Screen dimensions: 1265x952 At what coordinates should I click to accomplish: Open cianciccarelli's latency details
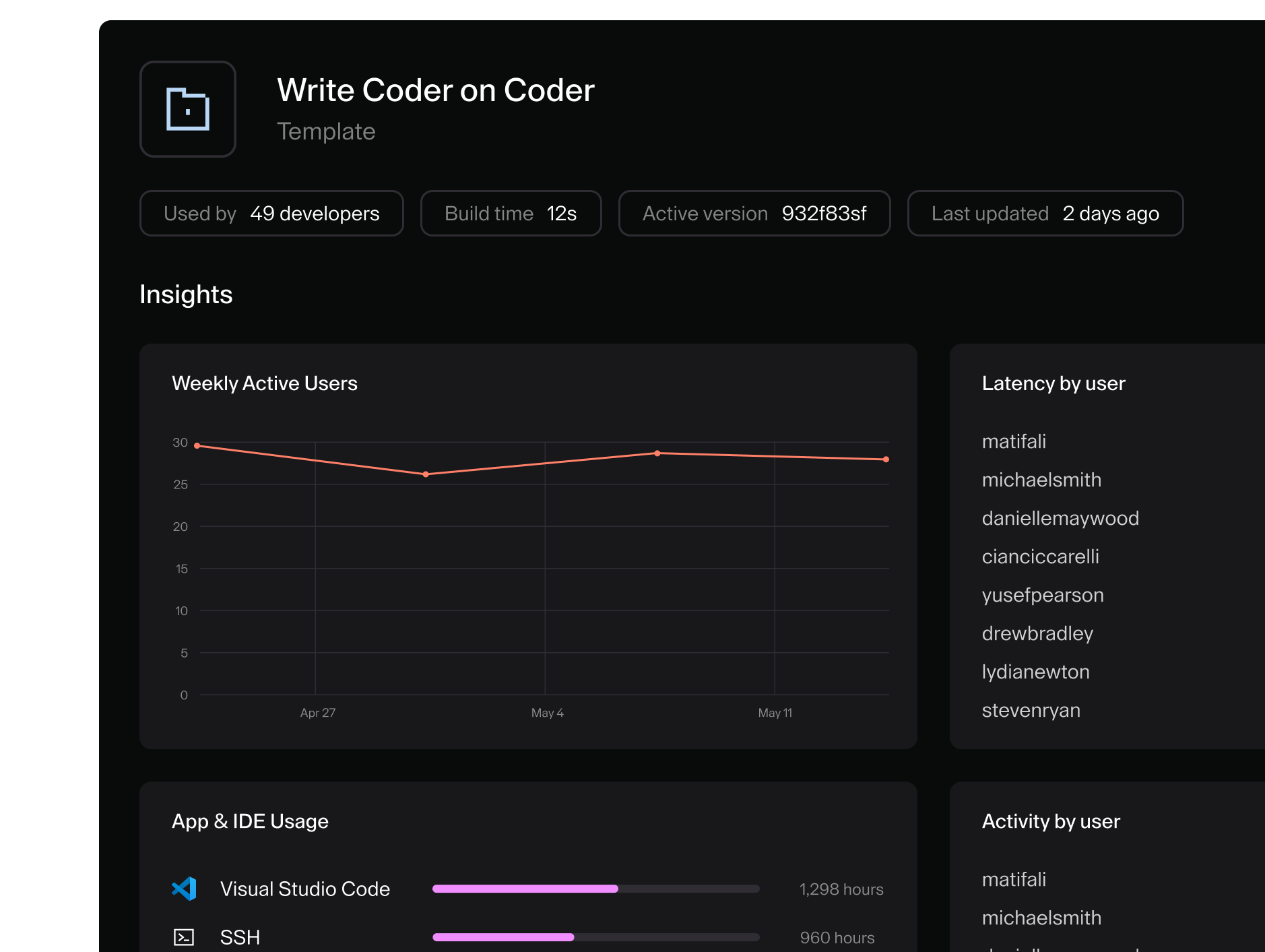tap(1041, 557)
